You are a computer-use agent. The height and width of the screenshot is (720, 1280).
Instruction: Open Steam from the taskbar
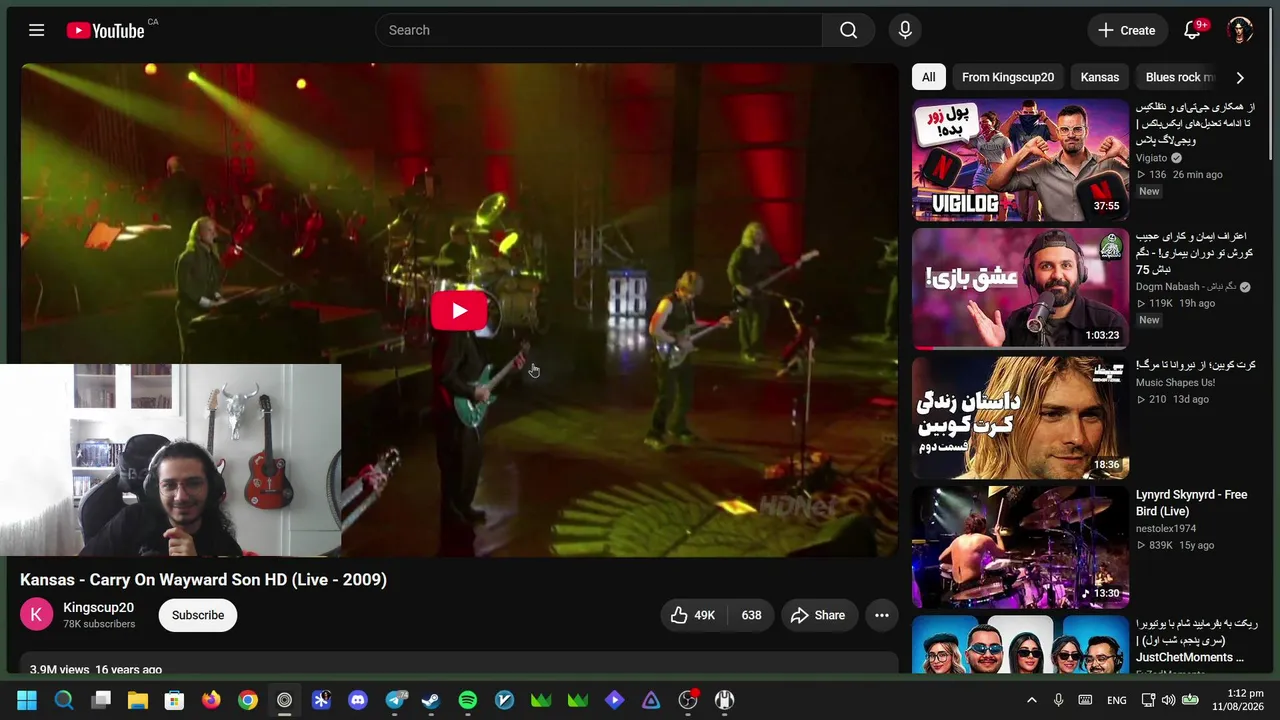click(431, 700)
